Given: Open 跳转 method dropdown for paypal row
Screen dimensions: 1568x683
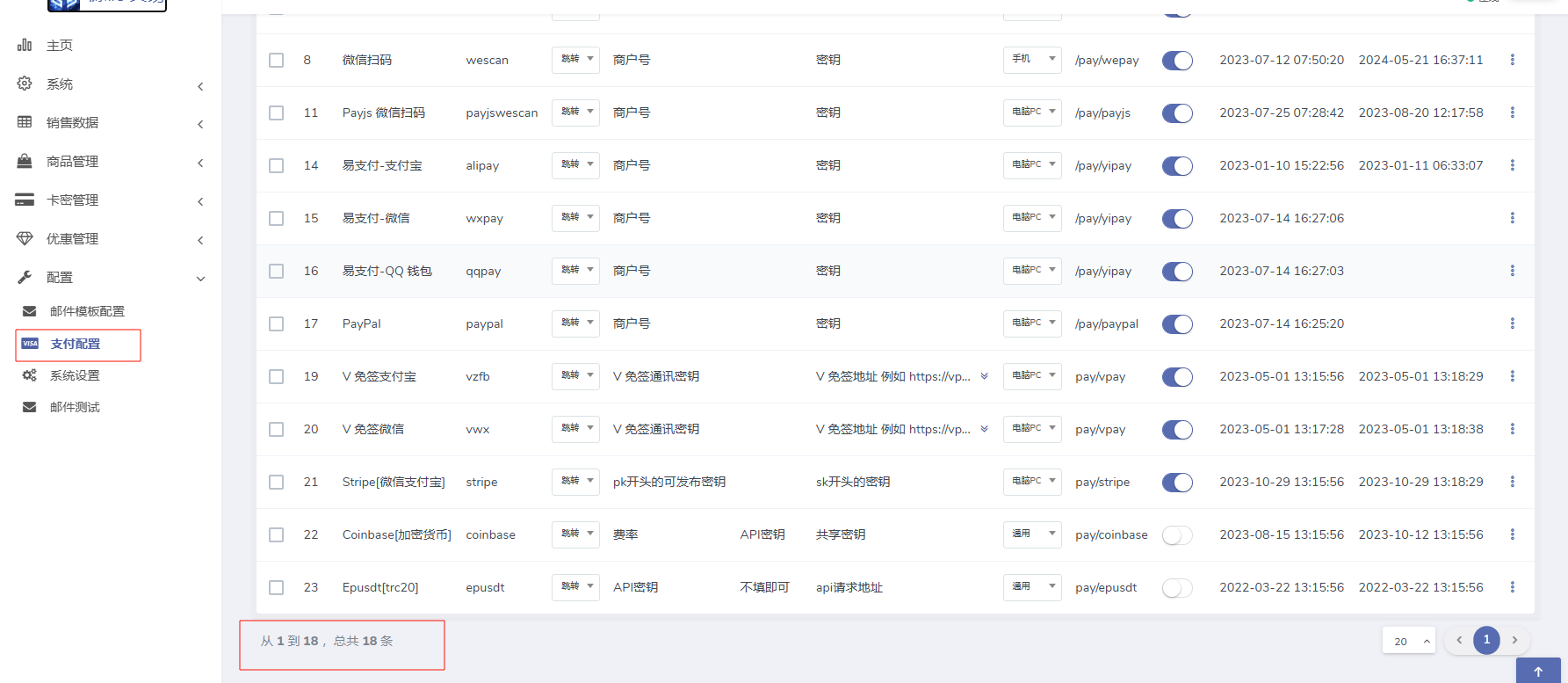Looking at the screenshot, I should [x=575, y=323].
